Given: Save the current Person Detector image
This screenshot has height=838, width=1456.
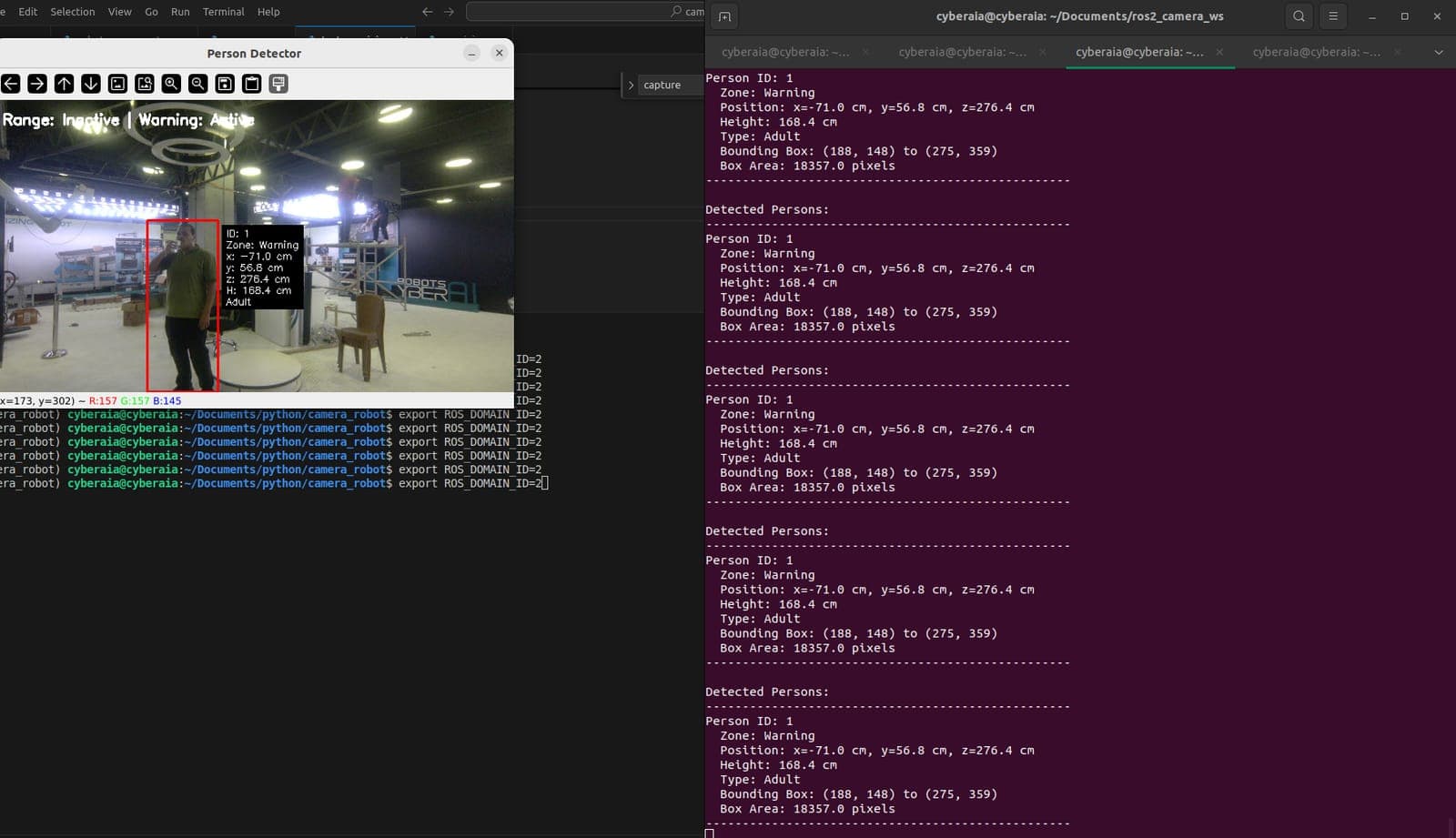Looking at the screenshot, I should (225, 84).
